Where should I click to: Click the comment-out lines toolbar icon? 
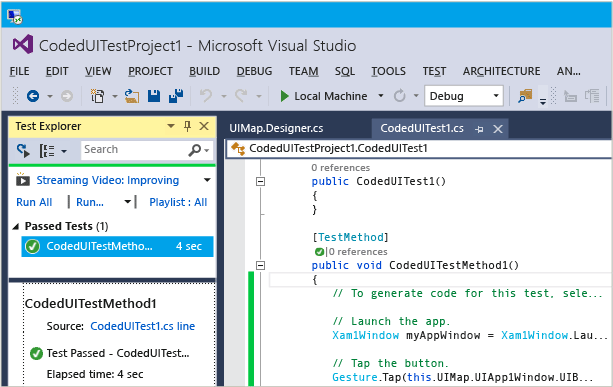tap(592, 96)
